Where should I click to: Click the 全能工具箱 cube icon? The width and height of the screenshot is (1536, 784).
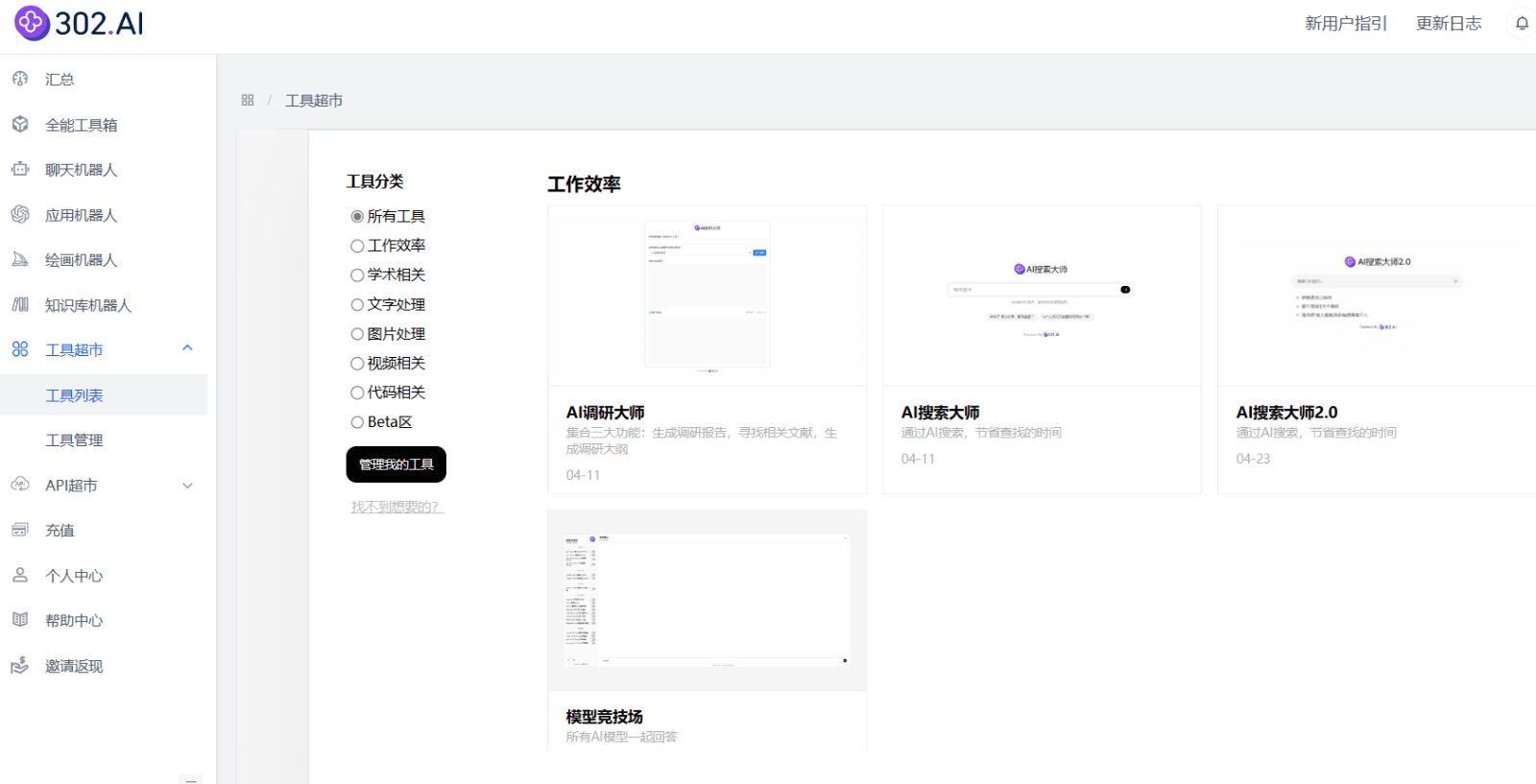(x=20, y=124)
